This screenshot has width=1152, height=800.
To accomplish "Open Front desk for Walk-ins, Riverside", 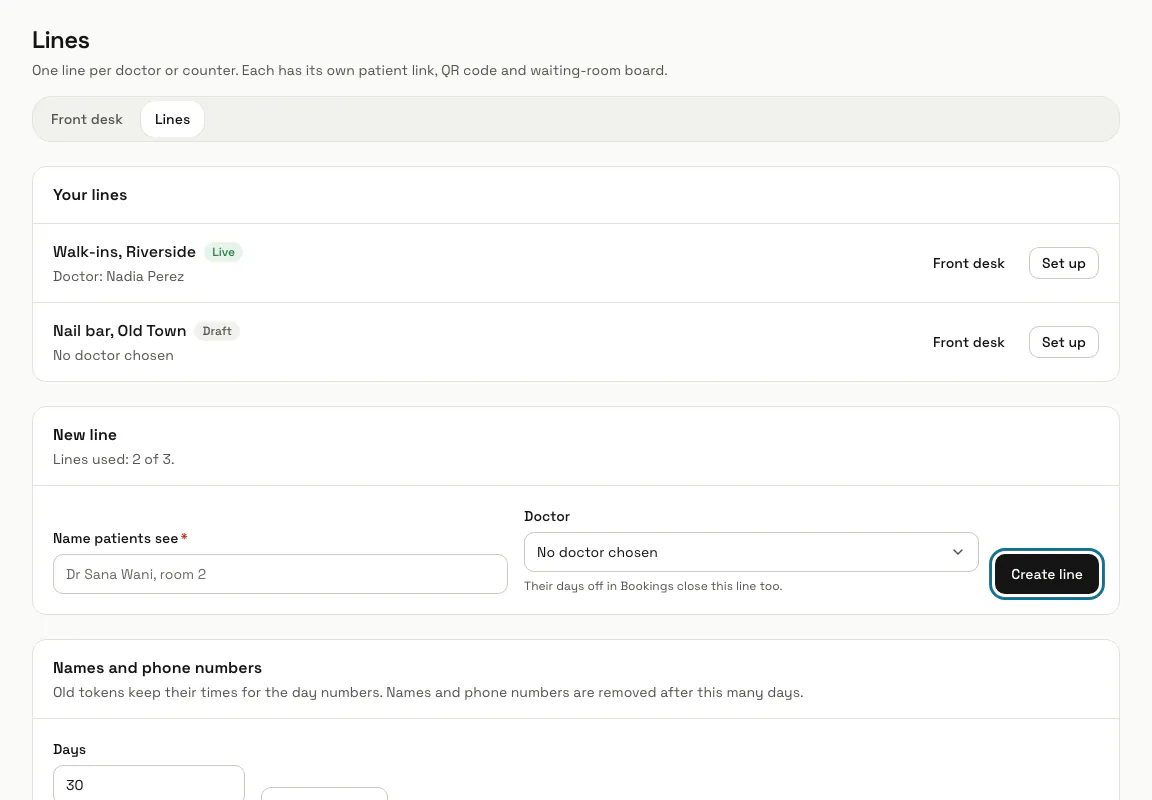I will 968,263.
